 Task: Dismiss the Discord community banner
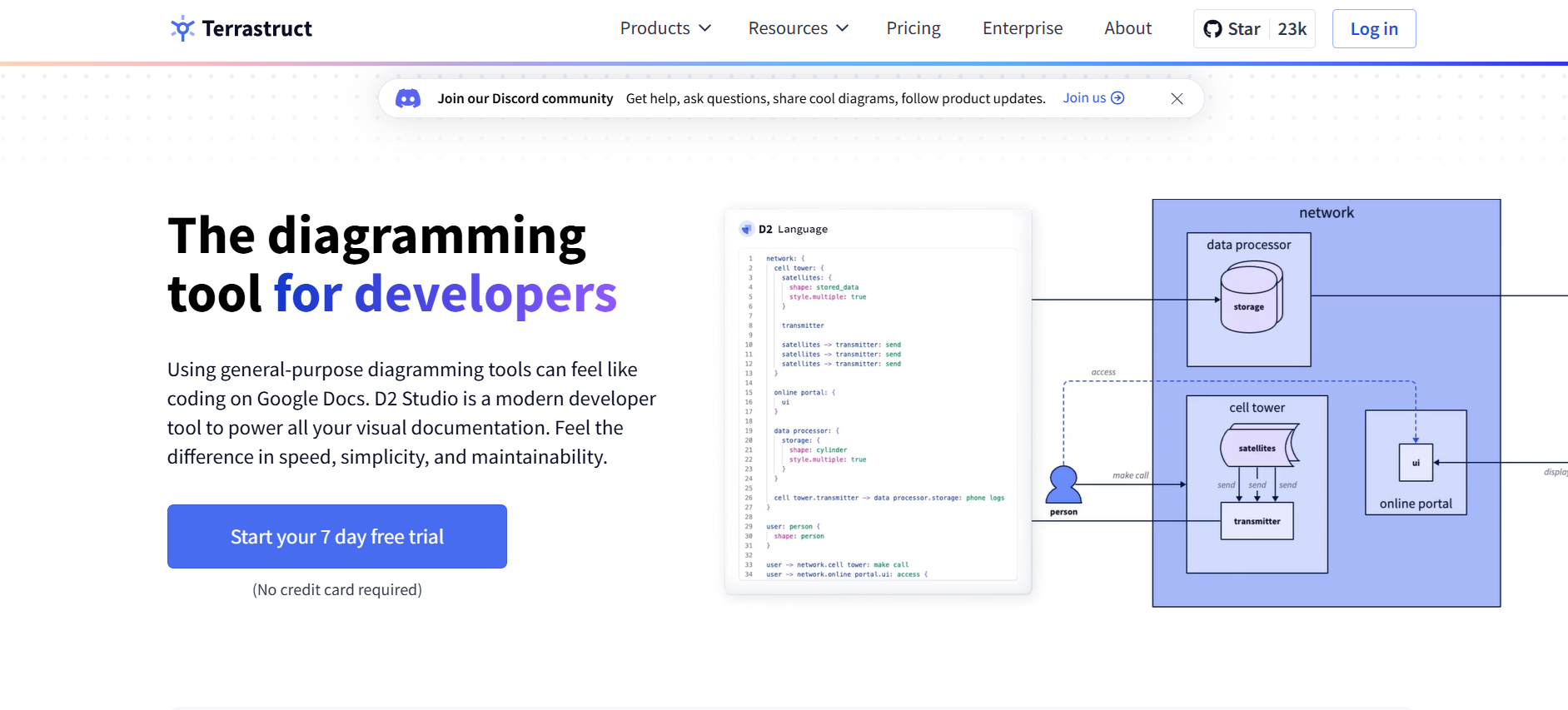click(1177, 98)
